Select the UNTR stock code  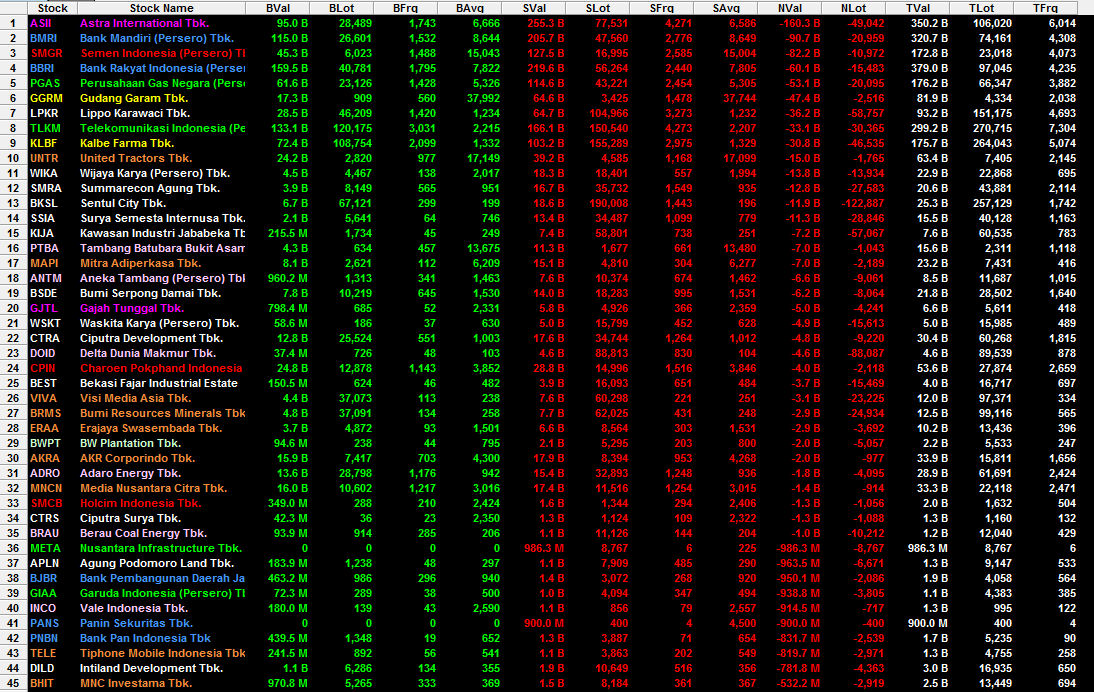coord(45,158)
